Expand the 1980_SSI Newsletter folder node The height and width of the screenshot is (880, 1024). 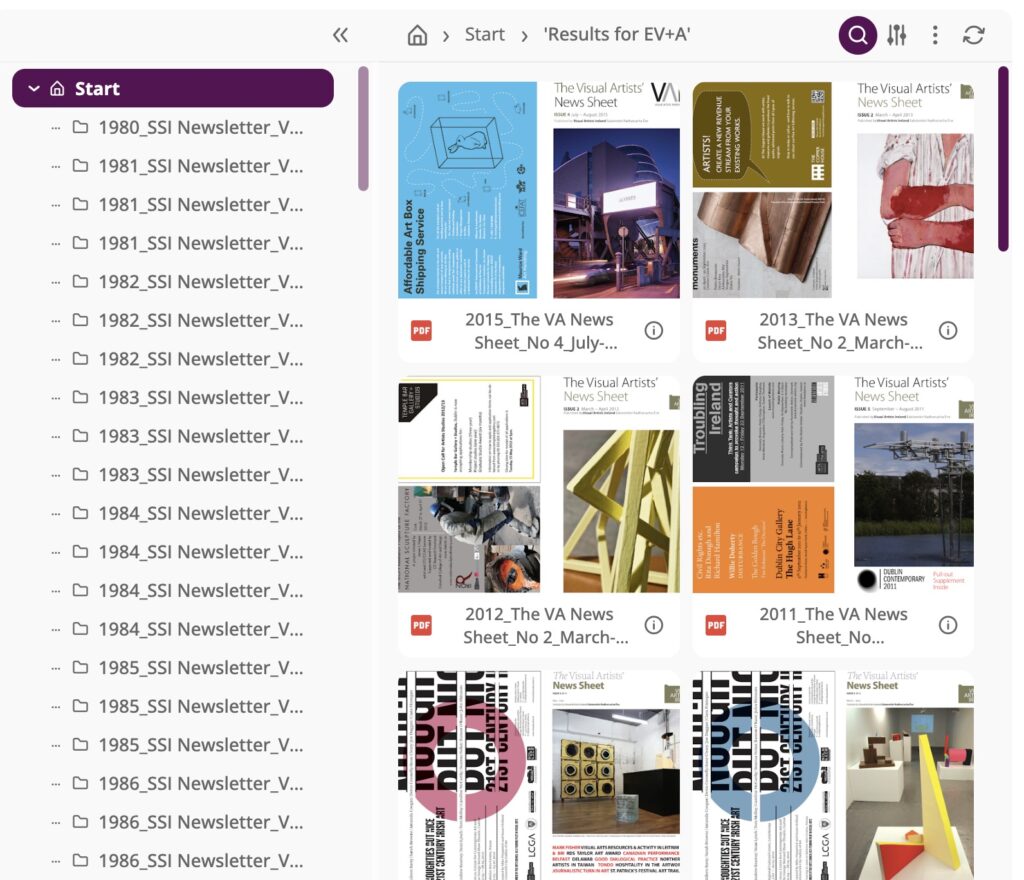(56, 127)
